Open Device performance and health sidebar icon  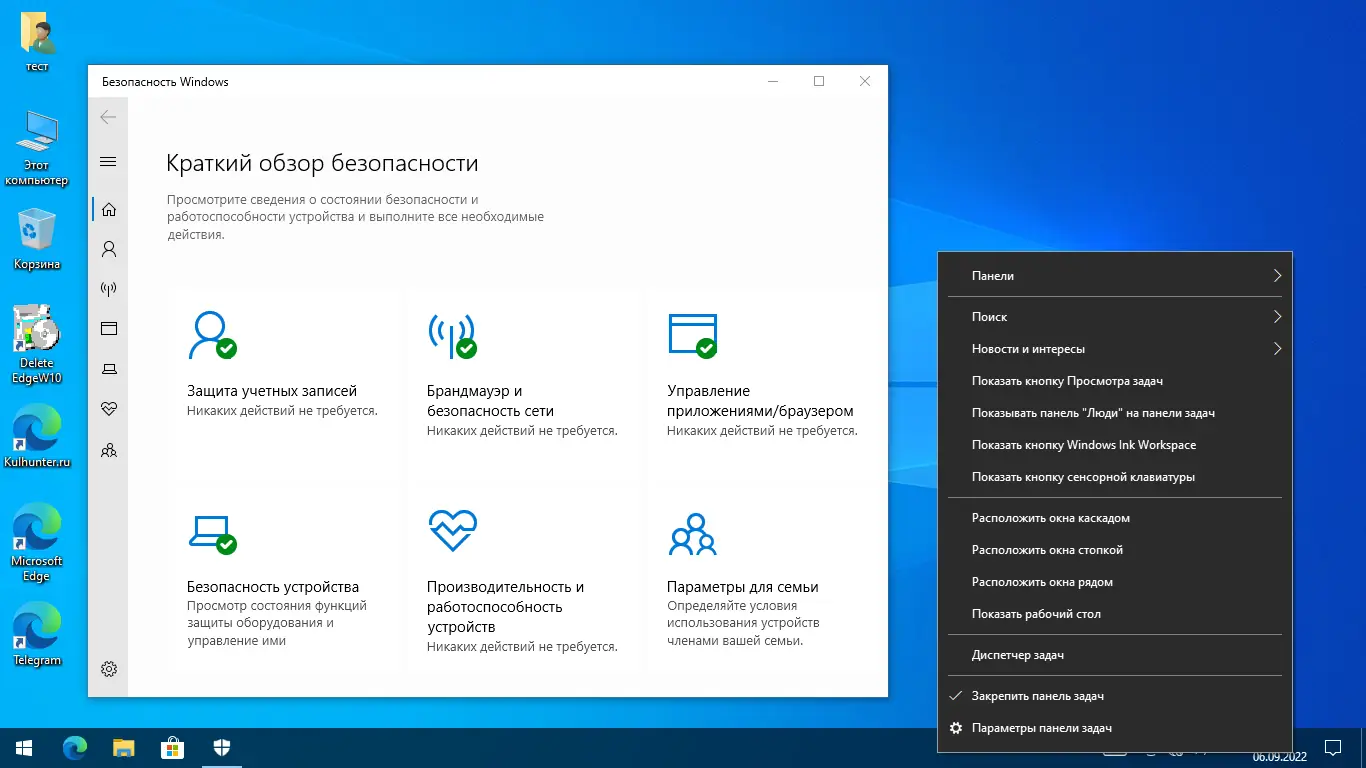(x=108, y=408)
